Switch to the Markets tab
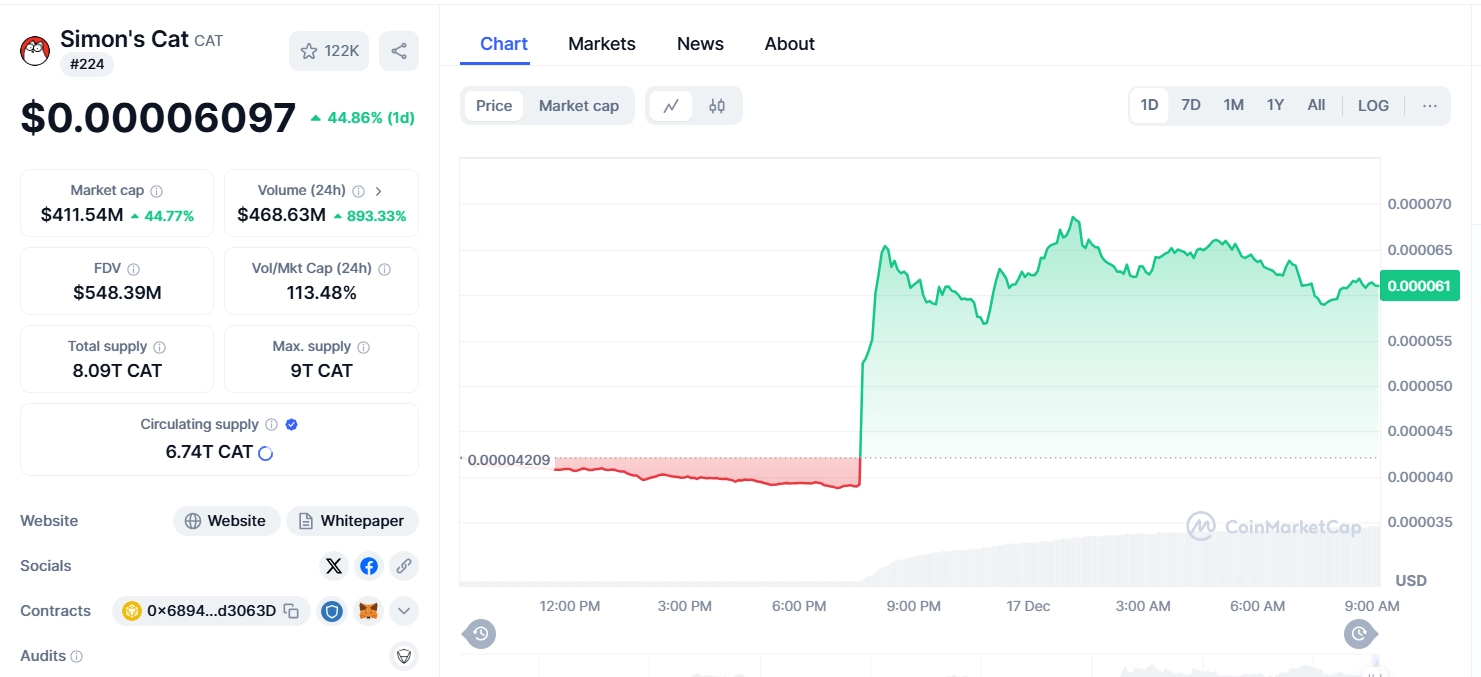The height and width of the screenshot is (677, 1481). click(602, 44)
